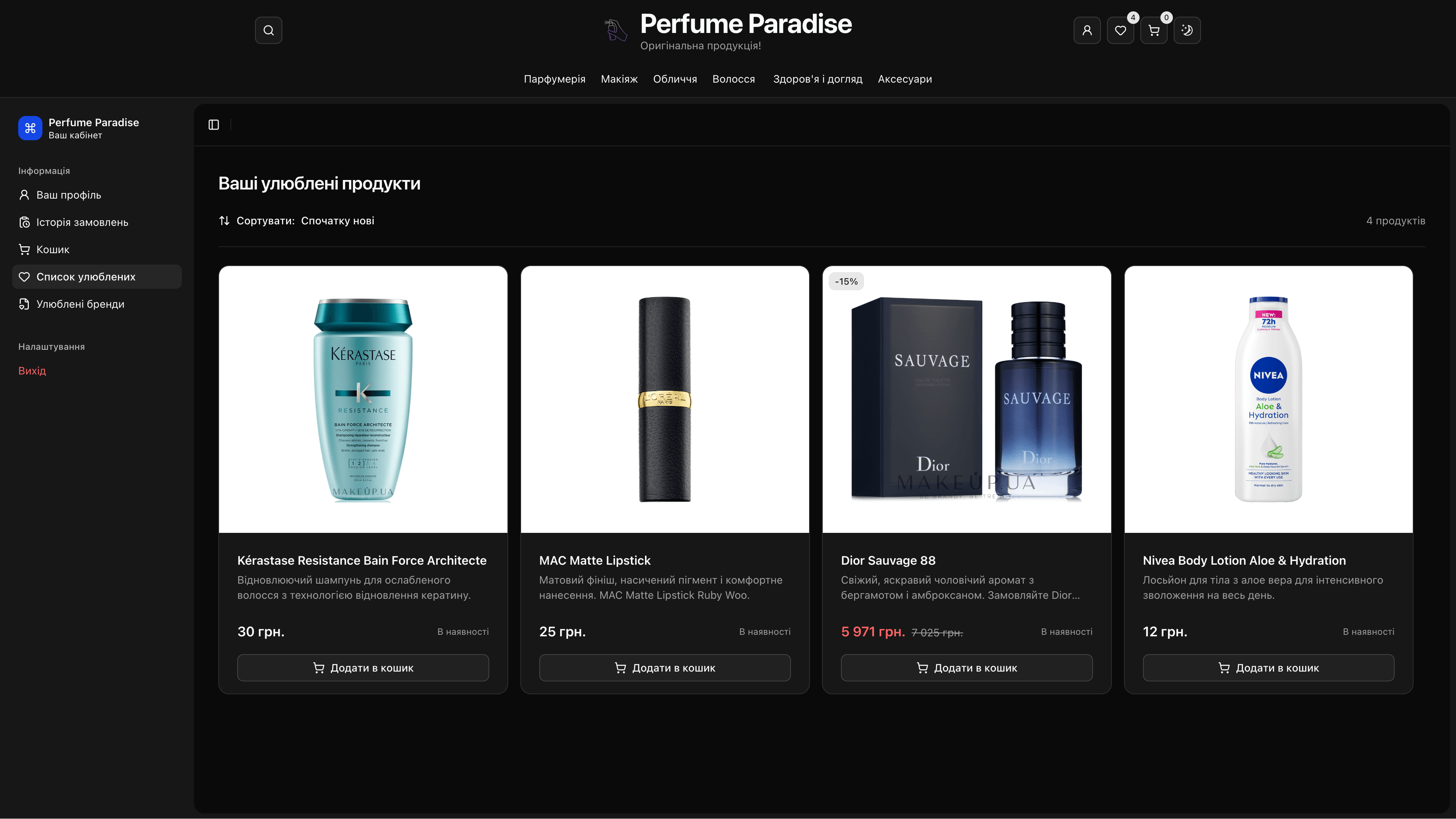Open the search icon in the header

click(x=268, y=30)
